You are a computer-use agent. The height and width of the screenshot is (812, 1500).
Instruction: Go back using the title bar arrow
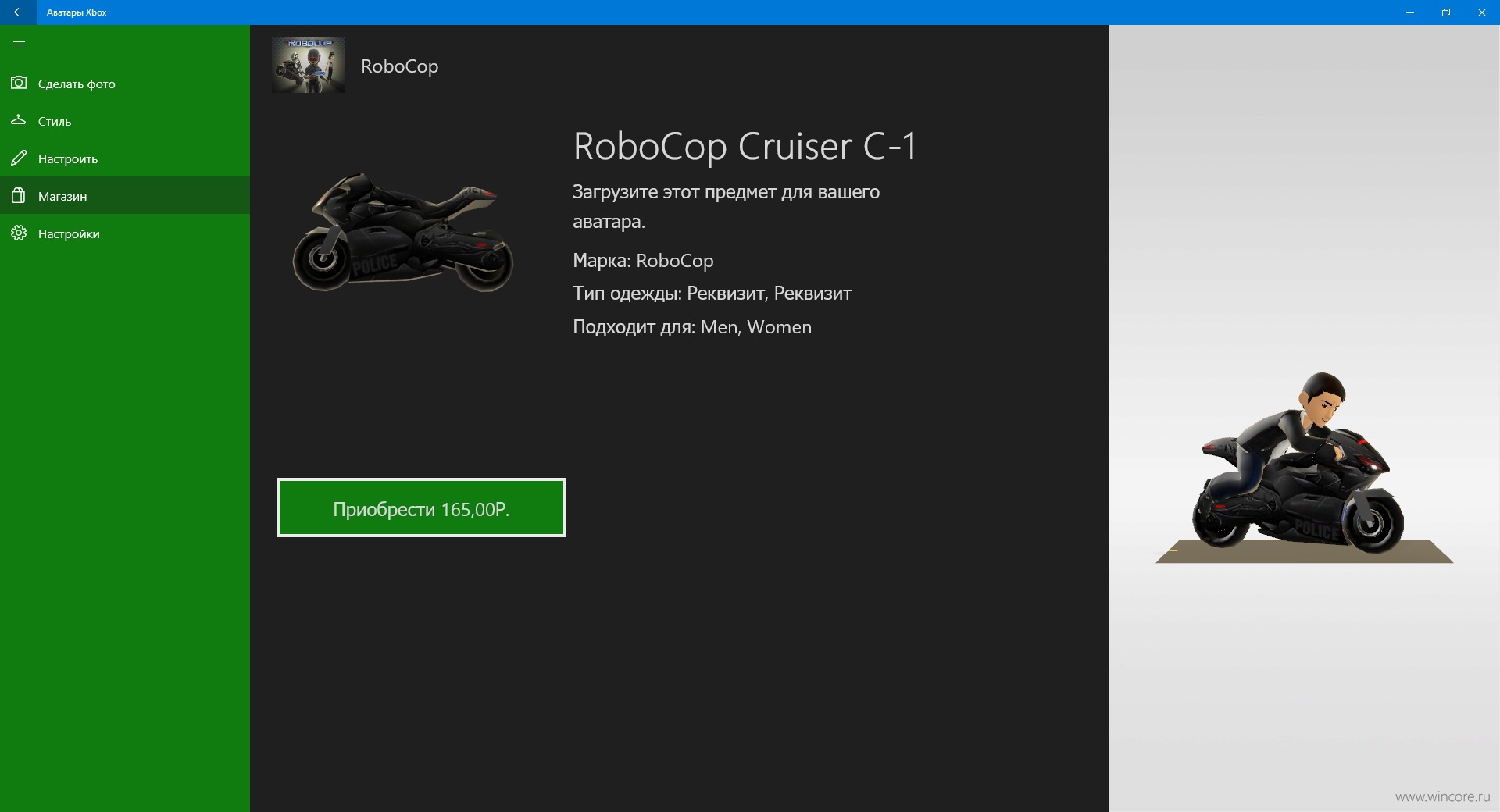pyautogui.click(x=19, y=12)
